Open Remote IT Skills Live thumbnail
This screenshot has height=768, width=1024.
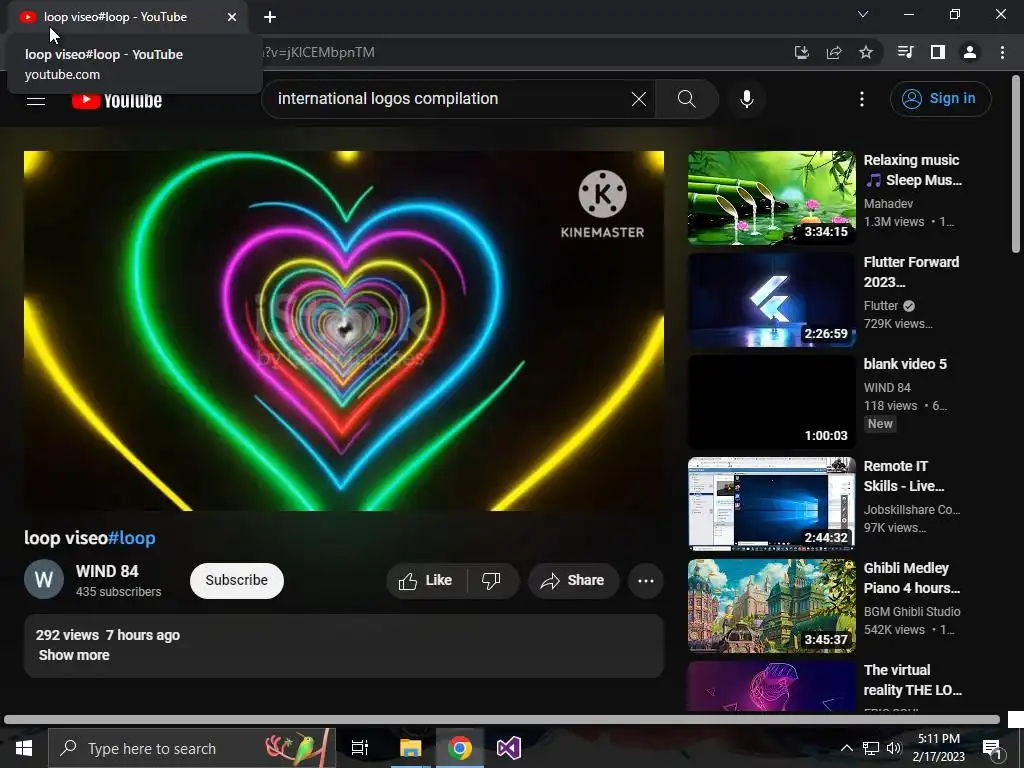tap(771, 504)
